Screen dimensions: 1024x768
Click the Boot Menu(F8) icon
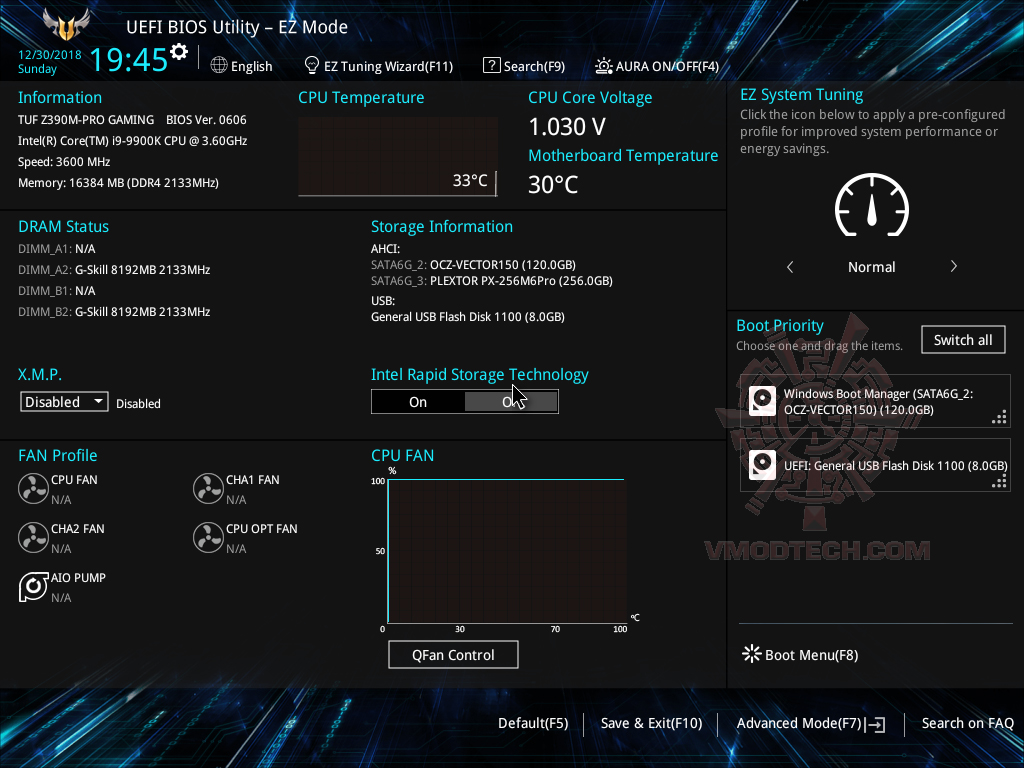751,654
